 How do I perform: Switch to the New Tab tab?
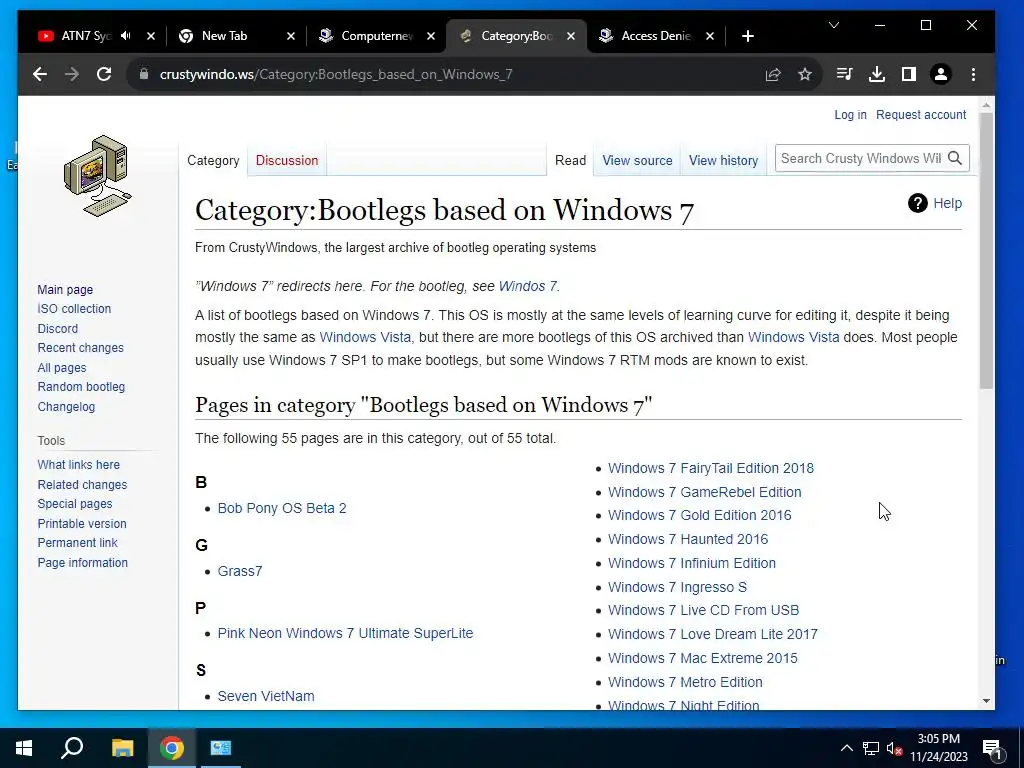(225, 36)
